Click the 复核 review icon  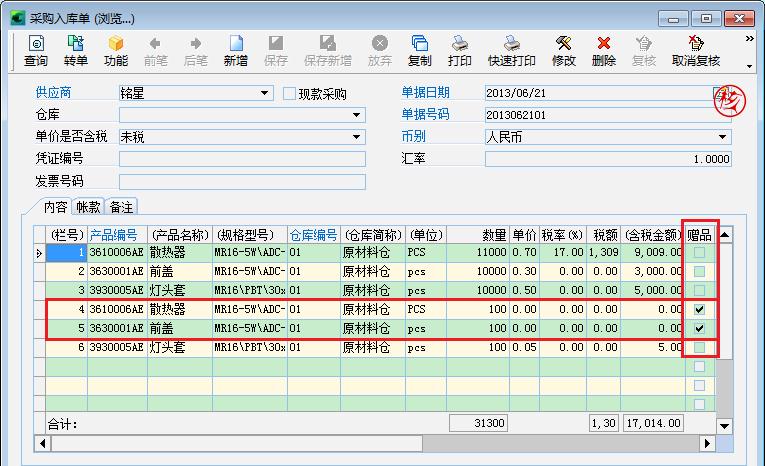click(x=644, y=51)
